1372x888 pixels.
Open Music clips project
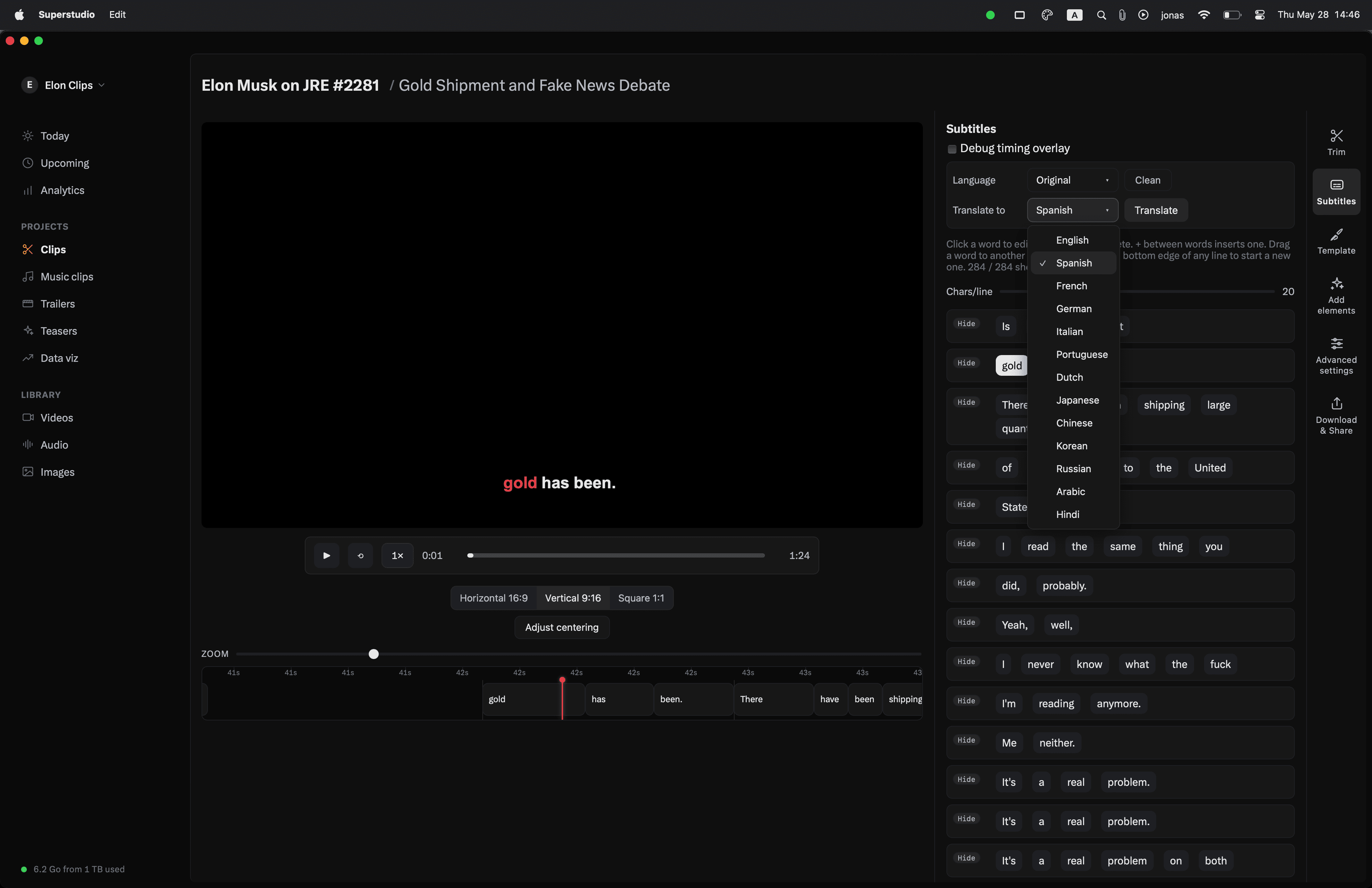pos(66,276)
